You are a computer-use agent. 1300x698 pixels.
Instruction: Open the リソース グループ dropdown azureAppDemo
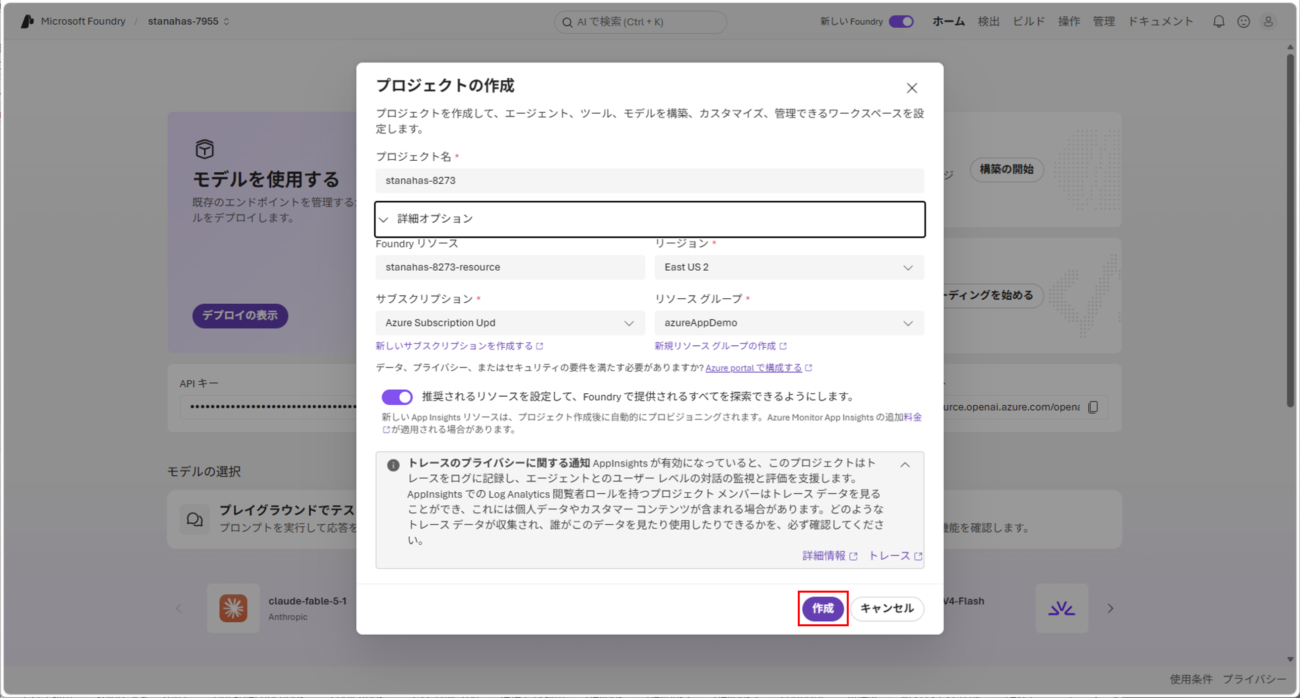tap(789, 323)
